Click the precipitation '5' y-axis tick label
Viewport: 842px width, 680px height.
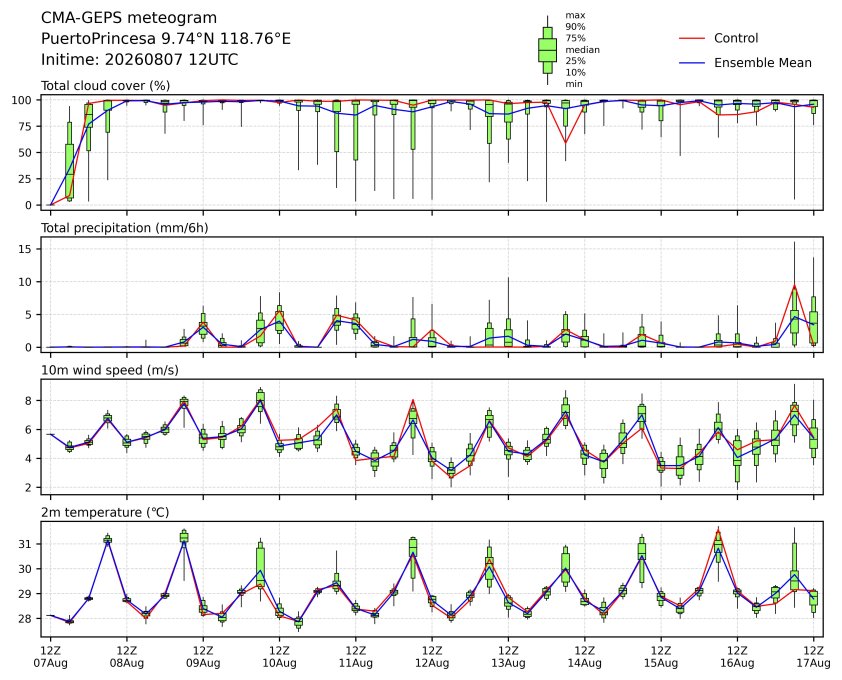pos(30,315)
